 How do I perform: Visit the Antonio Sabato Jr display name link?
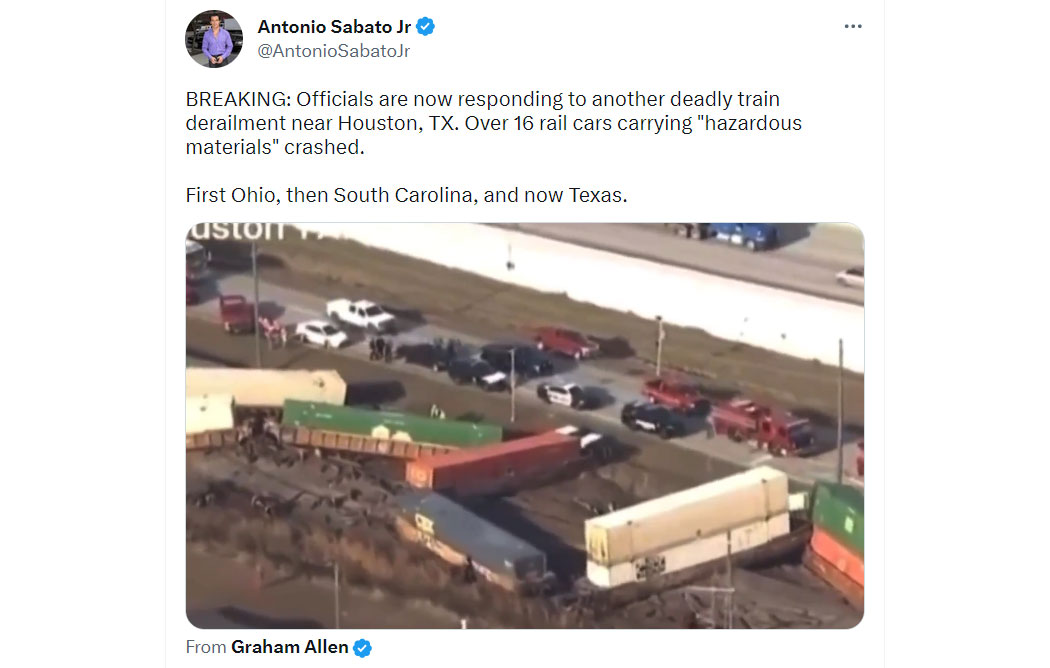click(334, 27)
